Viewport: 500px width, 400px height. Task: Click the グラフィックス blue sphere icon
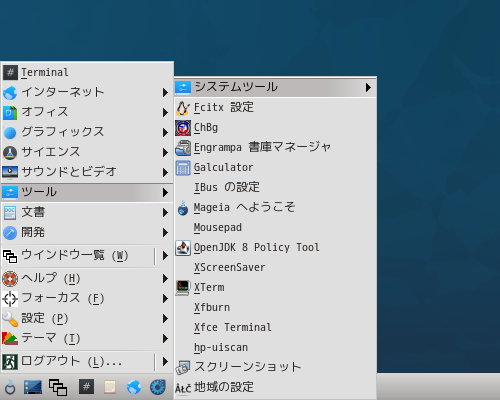(10, 132)
